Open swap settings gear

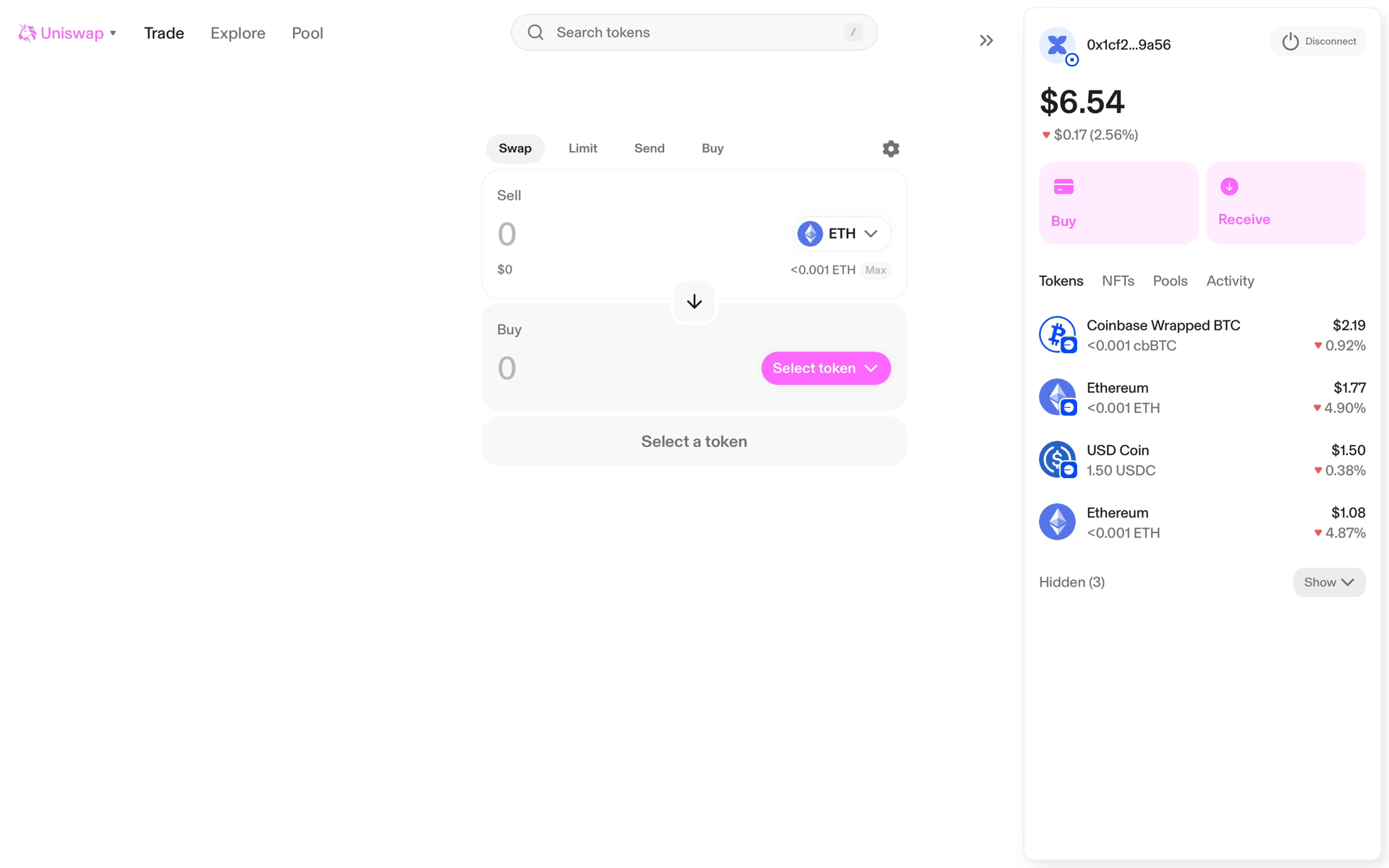tap(891, 148)
